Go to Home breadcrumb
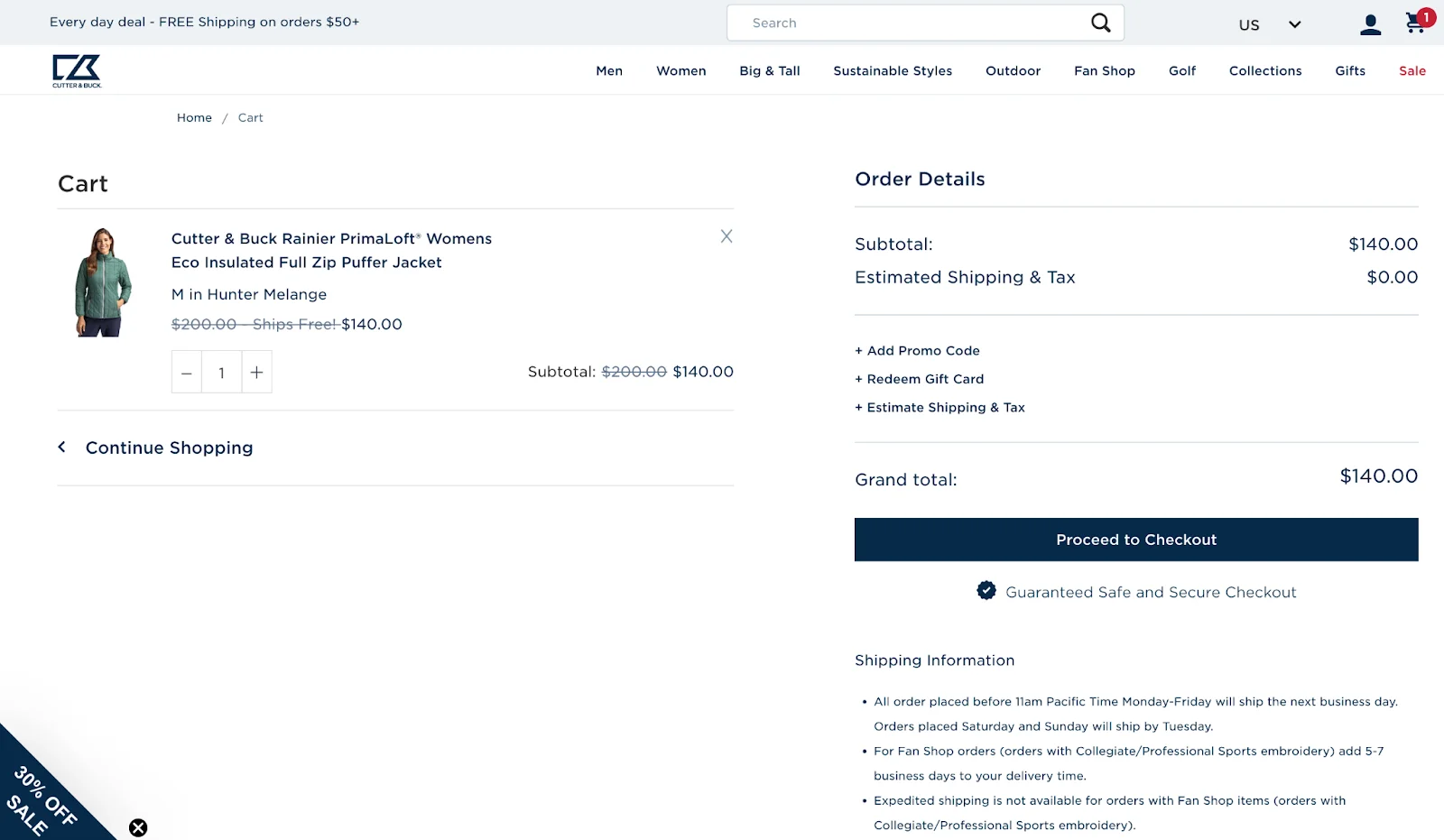The height and width of the screenshot is (840, 1444). 194,117
